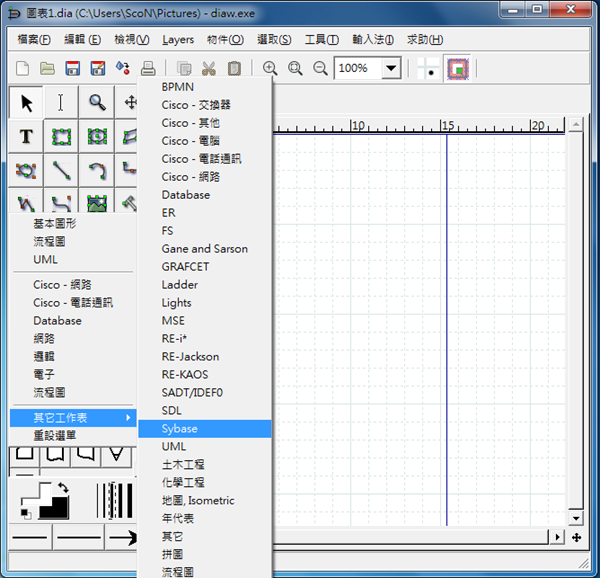Toggle snap-to-grid button in toolbar

pyautogui.click(x=429, y=69)
